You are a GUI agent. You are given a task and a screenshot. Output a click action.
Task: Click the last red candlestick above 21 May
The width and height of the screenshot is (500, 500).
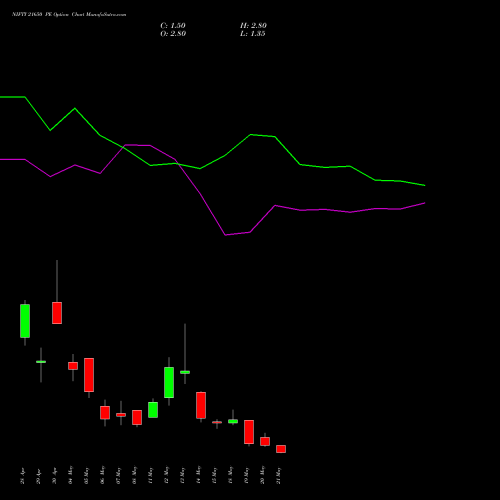(281, 449)
